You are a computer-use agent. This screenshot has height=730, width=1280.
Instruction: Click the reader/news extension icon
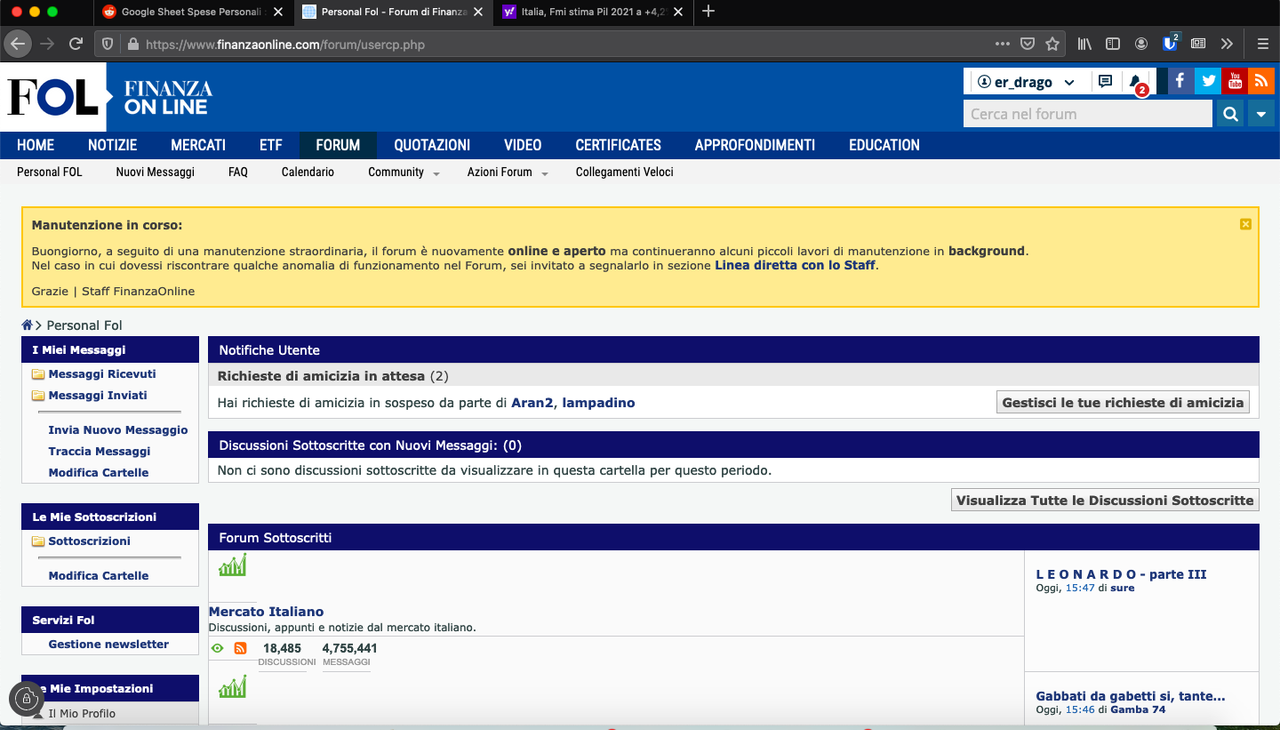coord(1198,44)
